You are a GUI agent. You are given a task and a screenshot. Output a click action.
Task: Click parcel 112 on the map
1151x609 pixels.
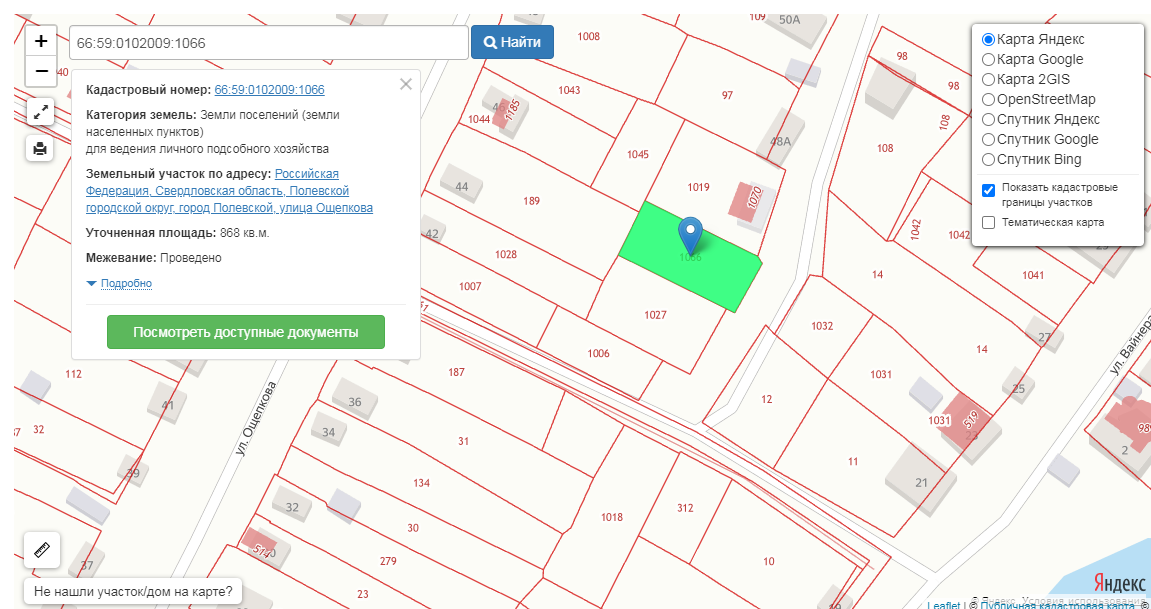[x=73, y=374]
